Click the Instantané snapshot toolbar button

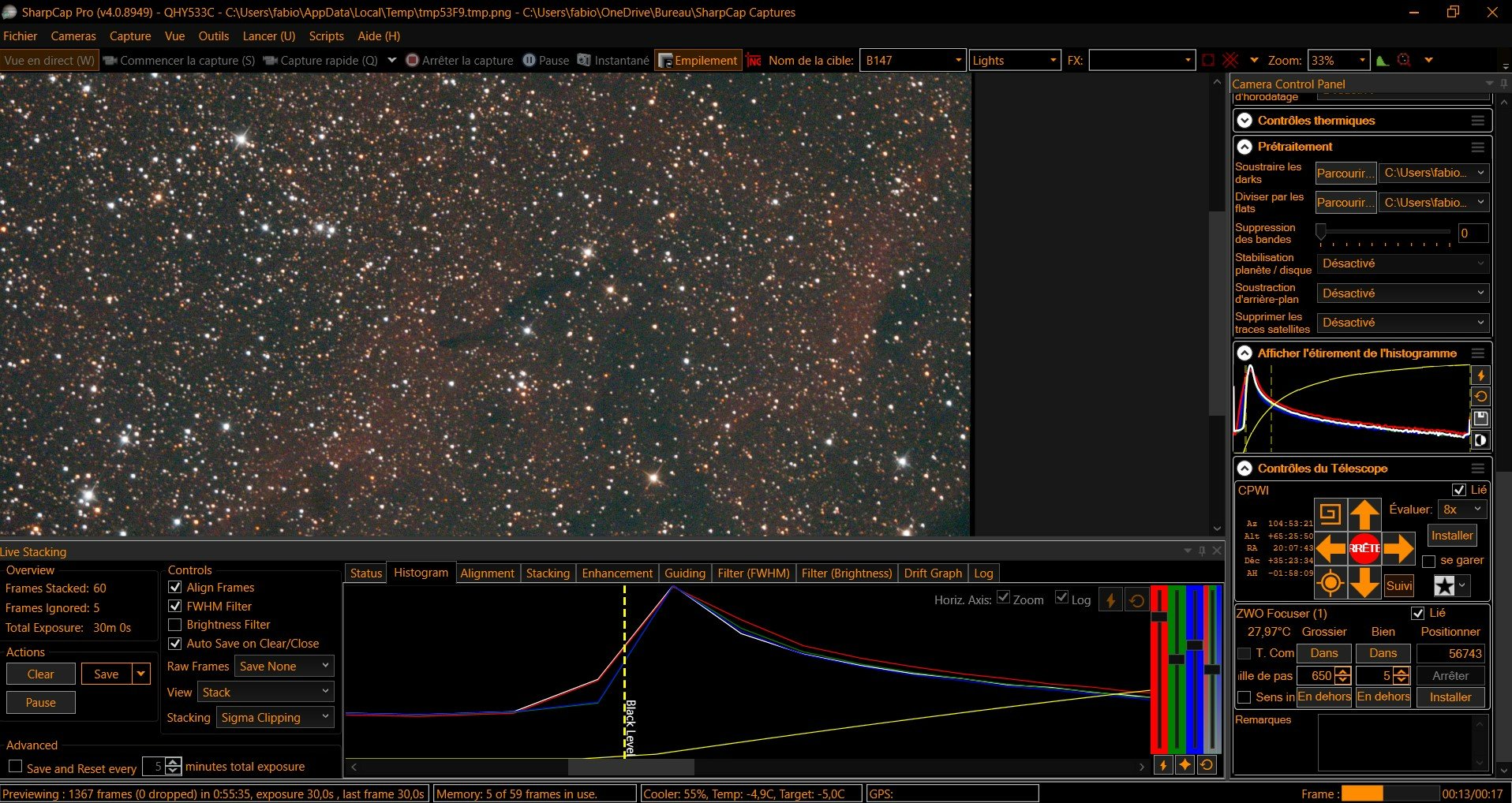click(613, 61)
